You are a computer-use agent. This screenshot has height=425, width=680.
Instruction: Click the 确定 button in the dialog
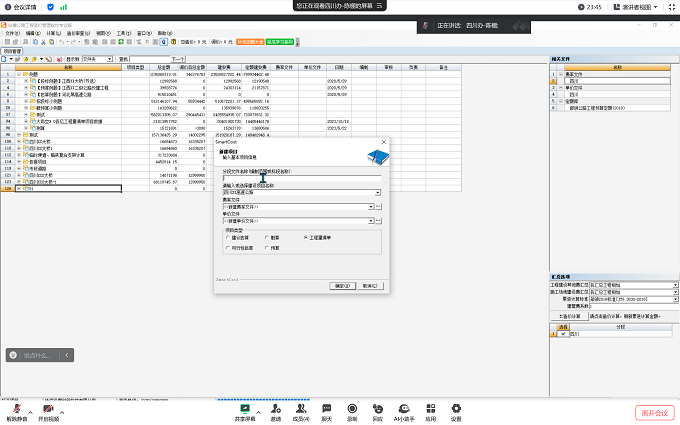point(341,285)
